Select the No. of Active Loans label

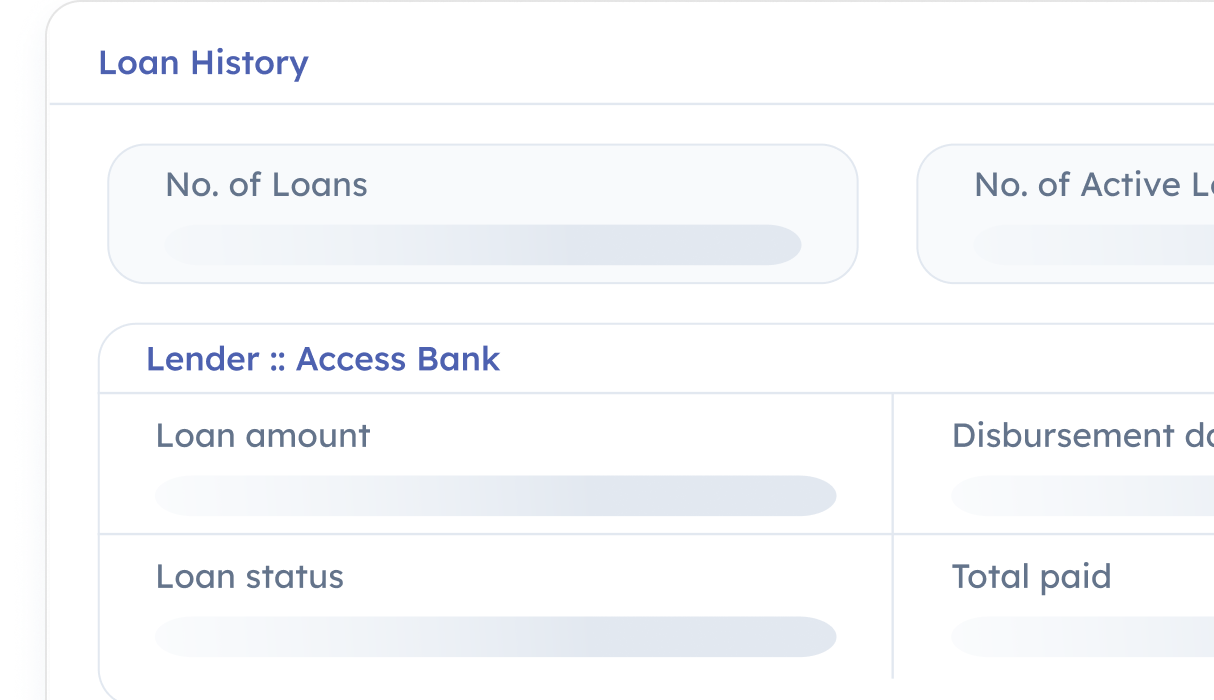1092,185
